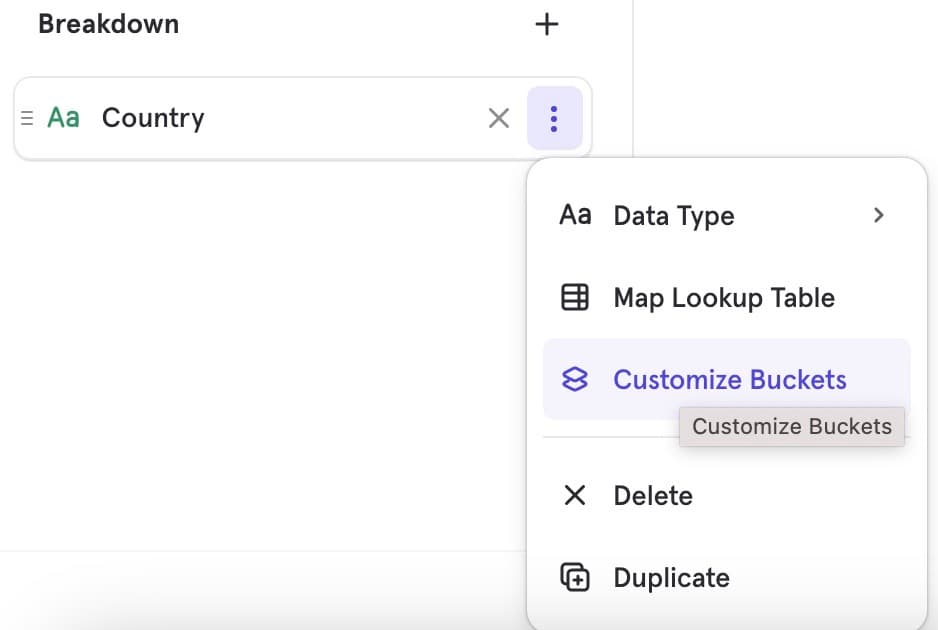Select Map Lookup Table from the menu
The width and height of the screenshot is (938, 630).
point(724,298)
